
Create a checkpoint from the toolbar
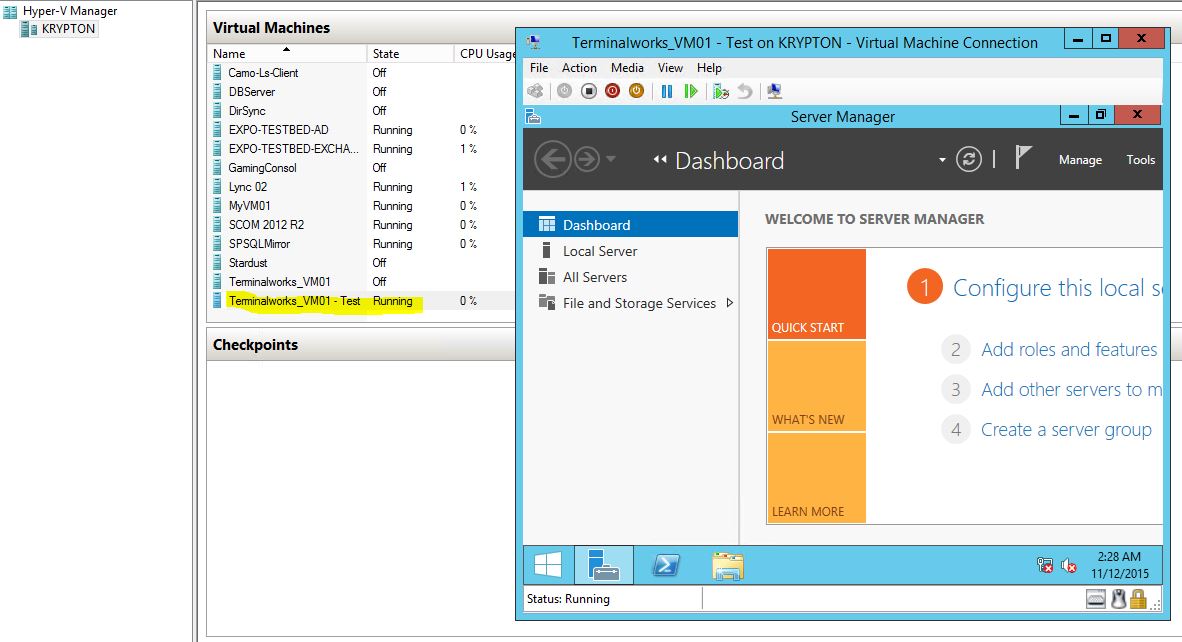point(721,91)
